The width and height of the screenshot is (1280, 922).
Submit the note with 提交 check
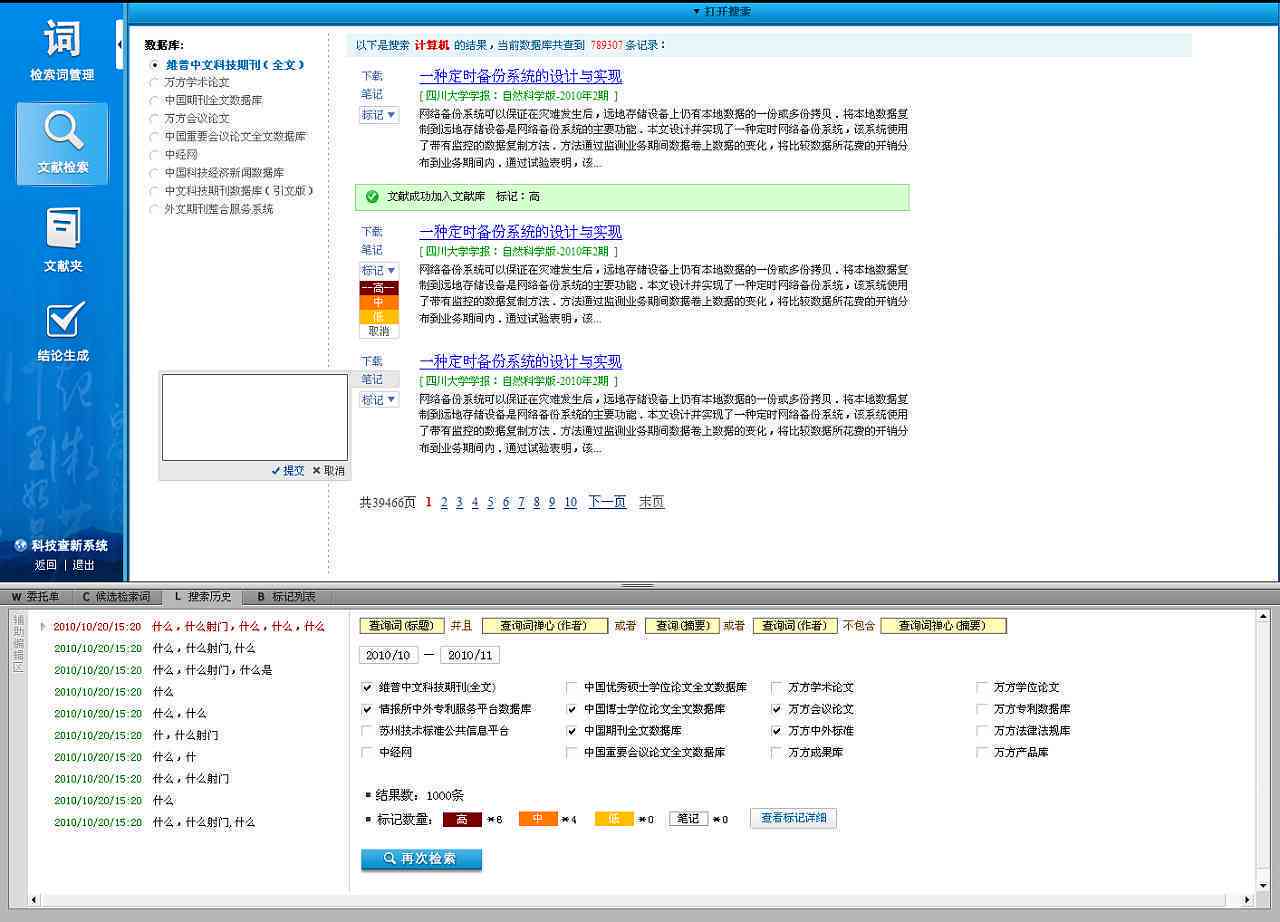(x=288, y=471)
